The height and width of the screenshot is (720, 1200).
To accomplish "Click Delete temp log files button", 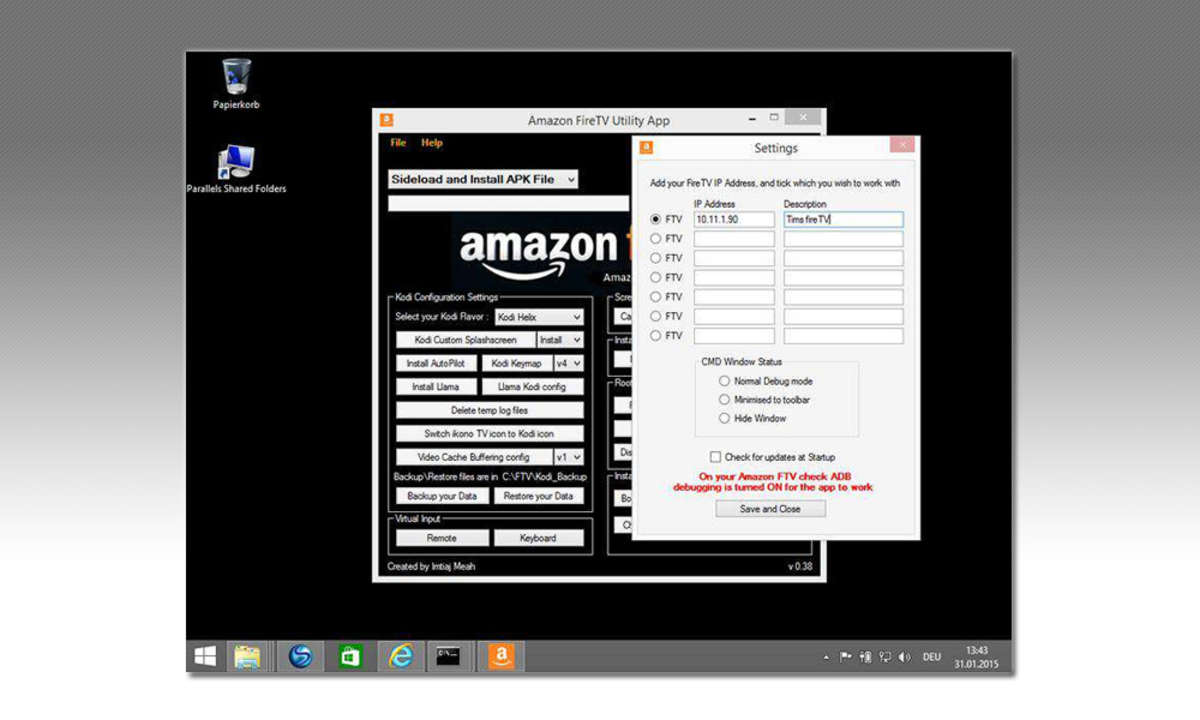I will pos(490,410).
